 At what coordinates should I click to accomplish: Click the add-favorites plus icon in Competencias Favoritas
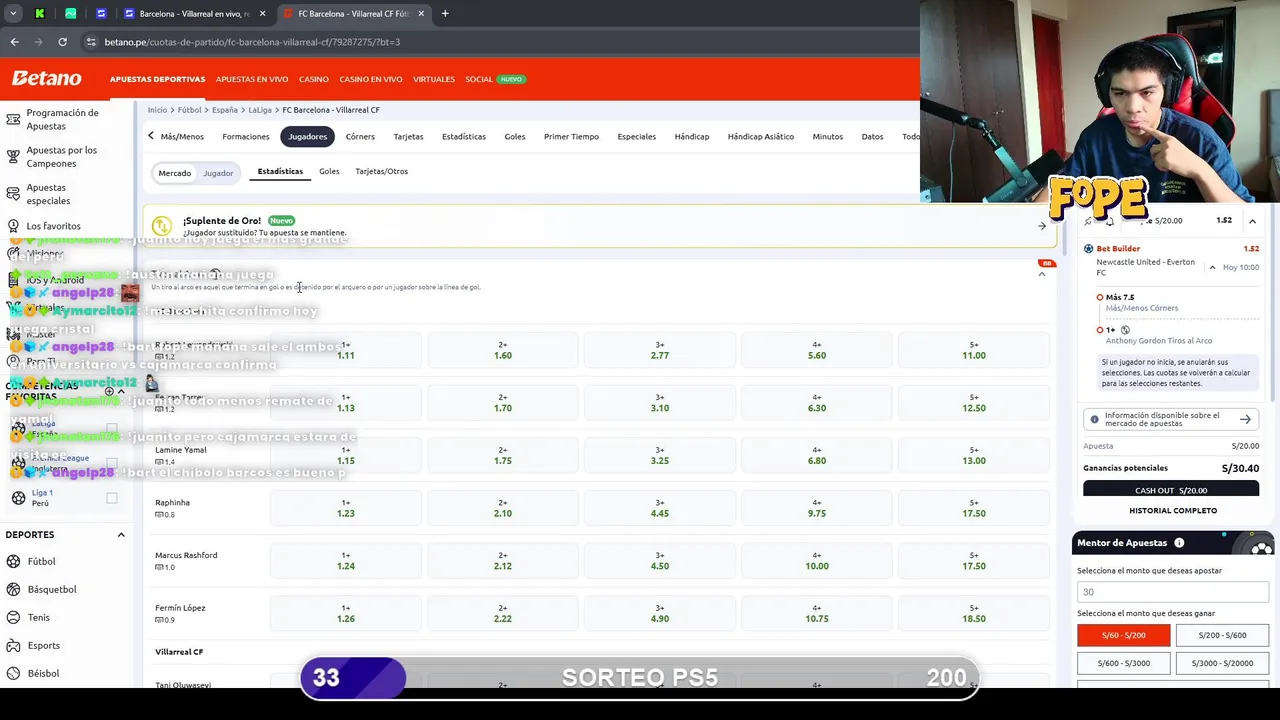click(x=110, y=391)
